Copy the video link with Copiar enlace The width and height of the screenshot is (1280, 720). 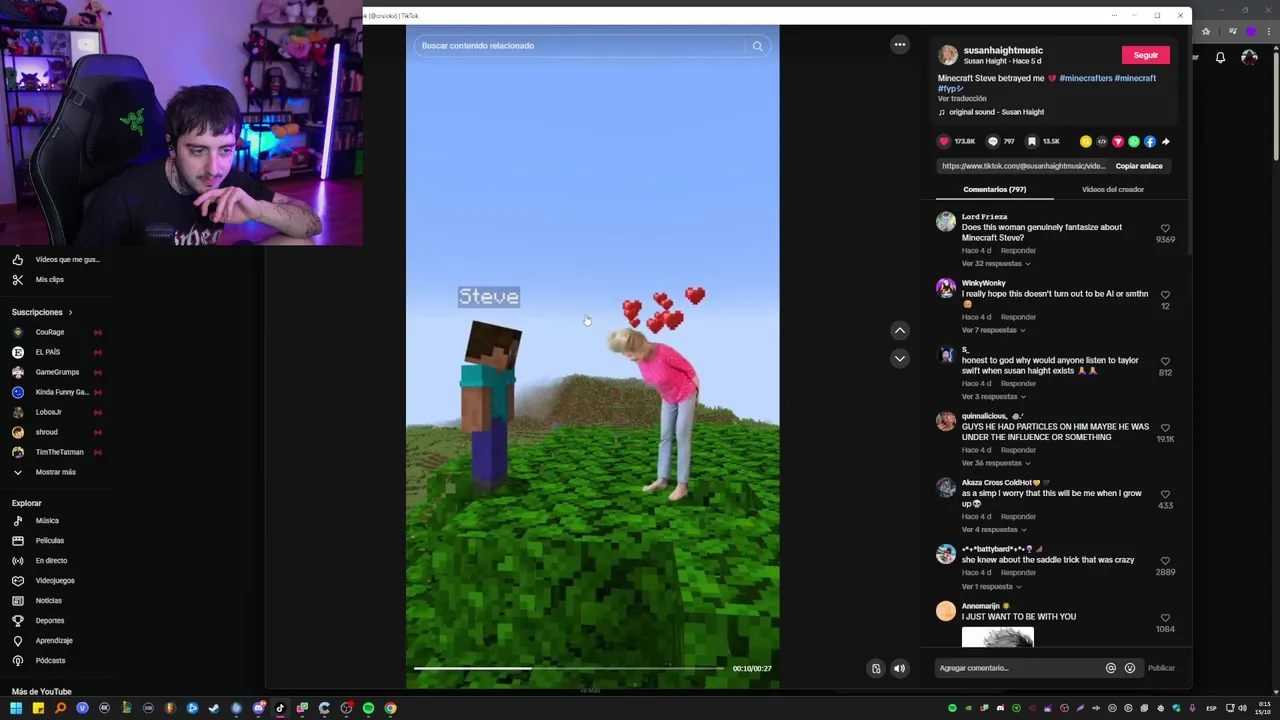click(1139, 166)
